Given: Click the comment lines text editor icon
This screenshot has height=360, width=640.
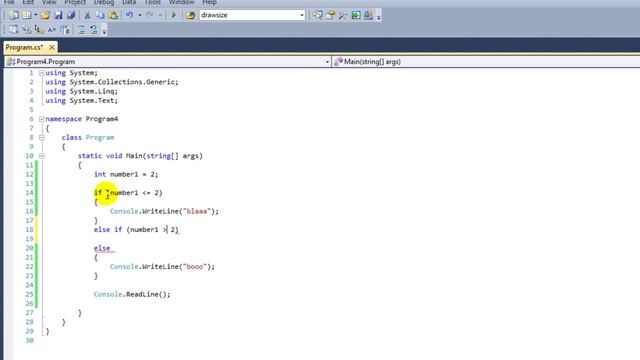Looking at the screenshot, I should tap(94, 30).
